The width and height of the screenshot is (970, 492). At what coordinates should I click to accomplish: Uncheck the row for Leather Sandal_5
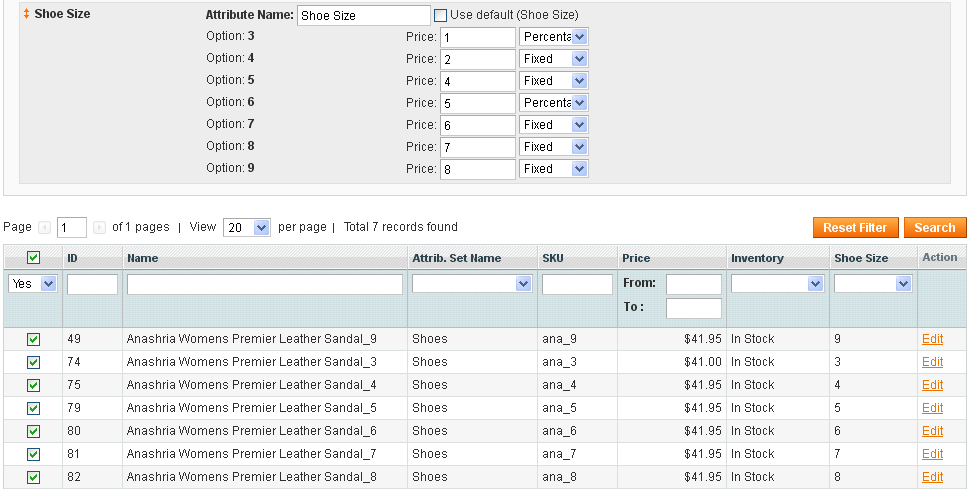(33, 408)
